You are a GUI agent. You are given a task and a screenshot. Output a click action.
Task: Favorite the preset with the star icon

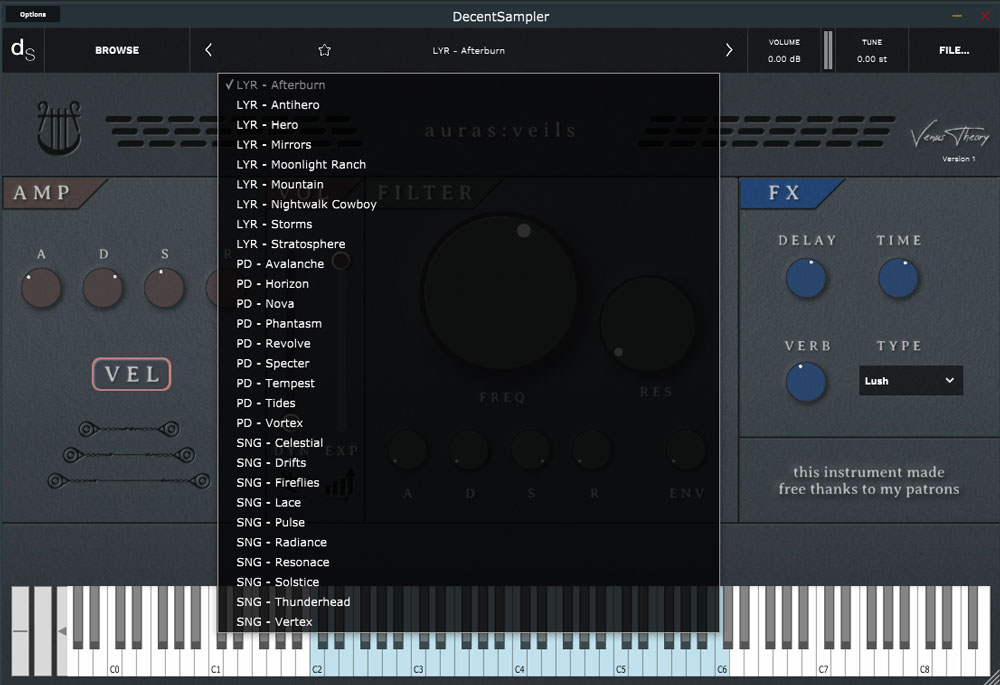click(x=324, y=50)
